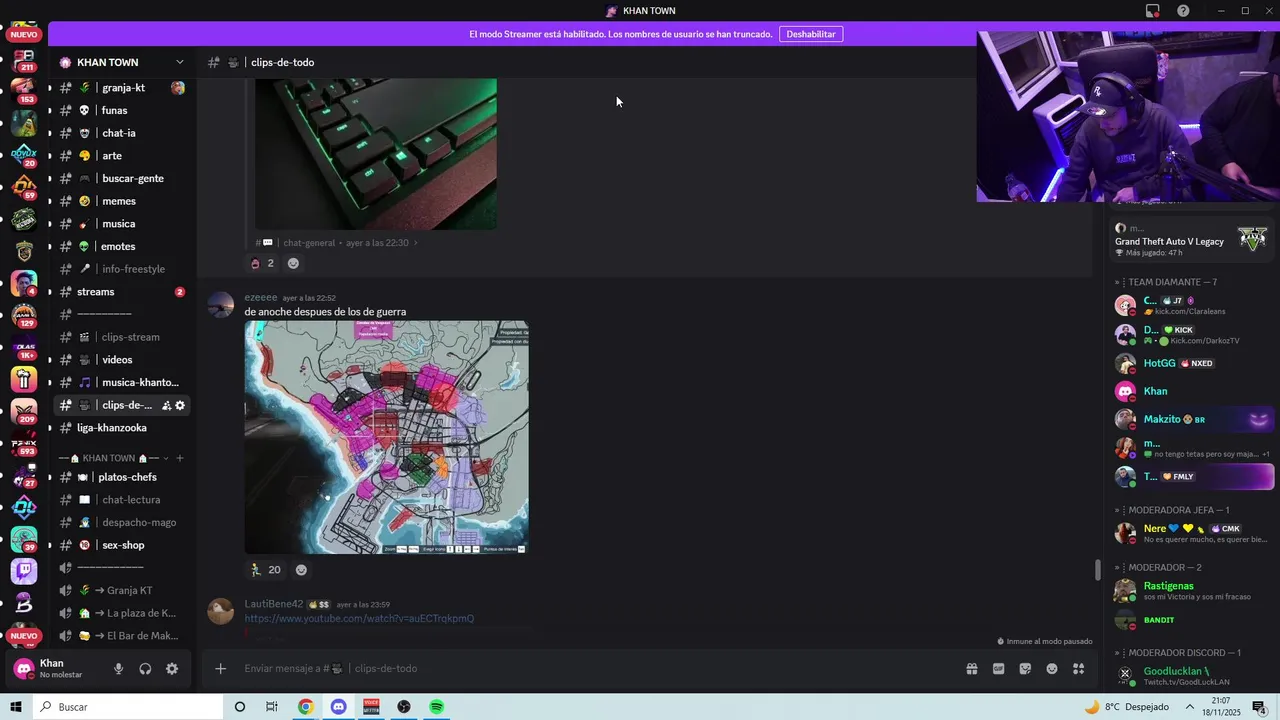The height and width of the screenshot is (720, 1280).
Task: Open the apps launcher icon in message bar
Action: 1079,669
